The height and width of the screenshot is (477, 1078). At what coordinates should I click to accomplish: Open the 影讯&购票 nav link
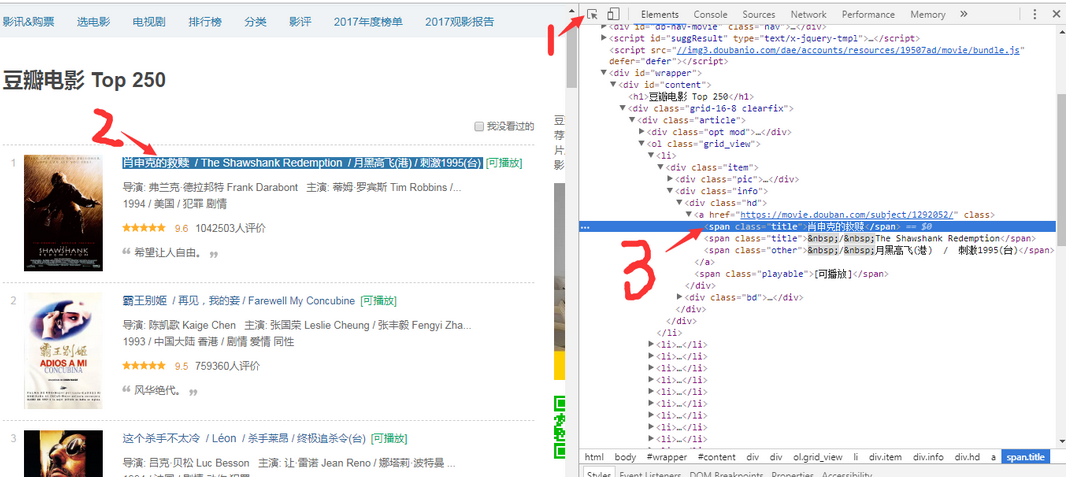tap(28, 21)
